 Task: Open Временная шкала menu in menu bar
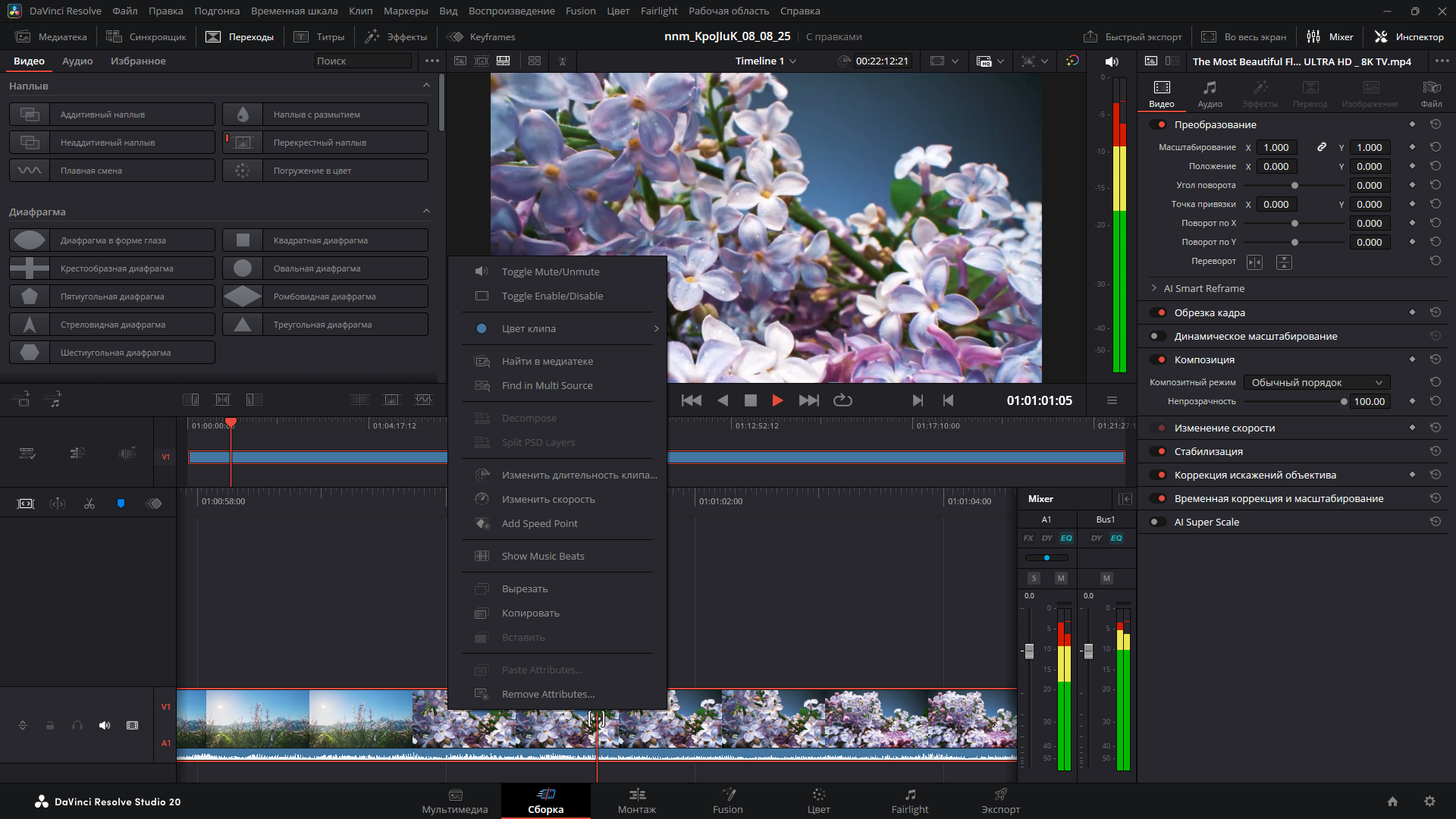click(x=294, y=11)
